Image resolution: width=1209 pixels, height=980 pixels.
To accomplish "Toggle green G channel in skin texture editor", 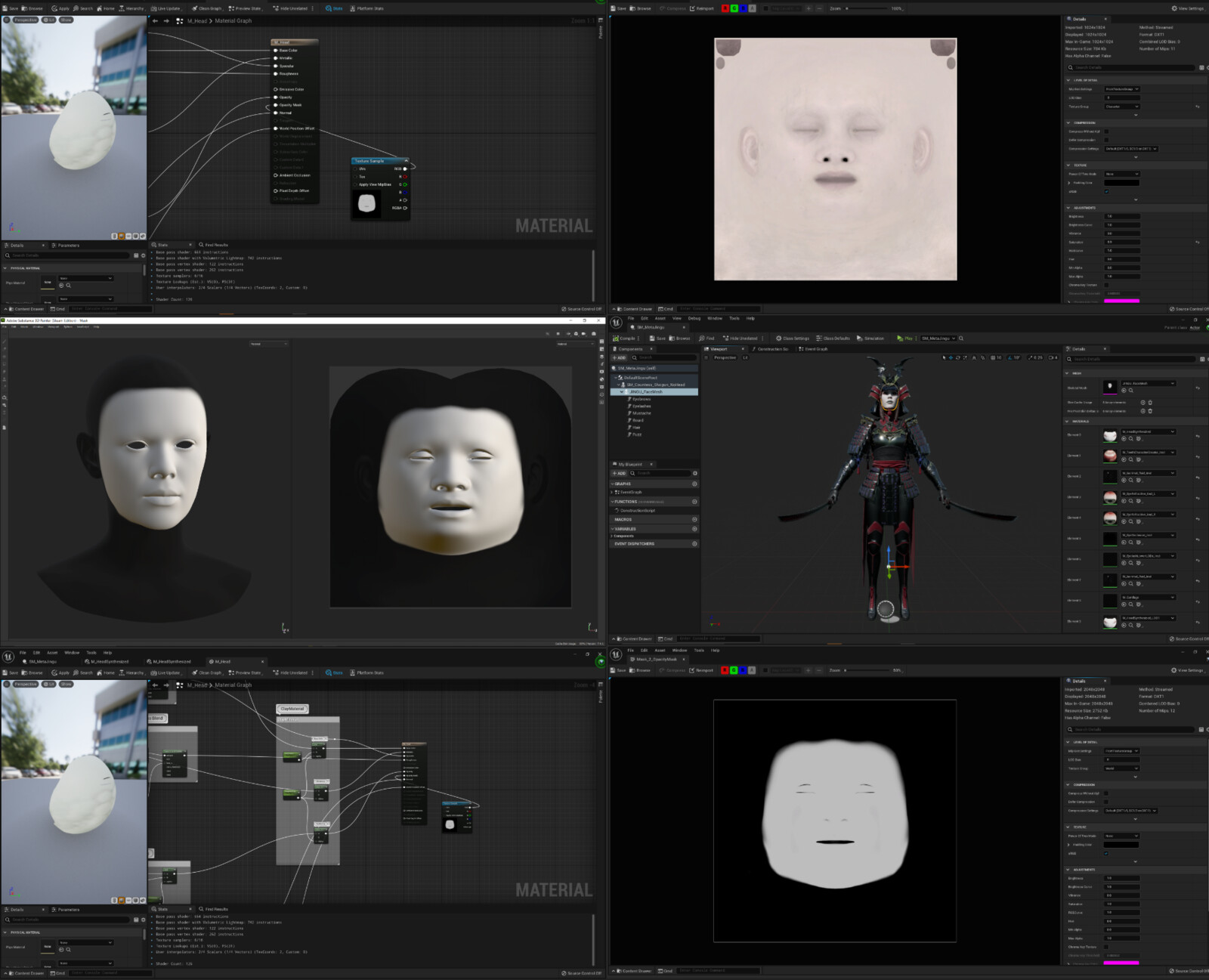I will [734, 8].
